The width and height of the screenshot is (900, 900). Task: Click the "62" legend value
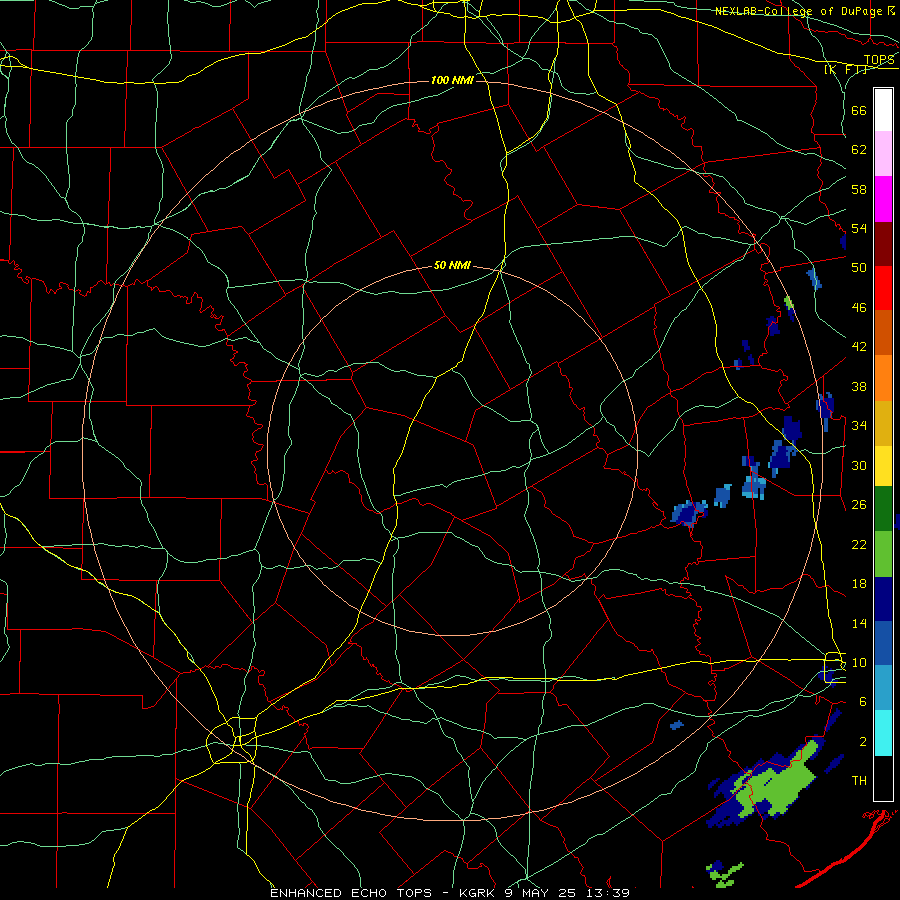[x=859, y=150]
